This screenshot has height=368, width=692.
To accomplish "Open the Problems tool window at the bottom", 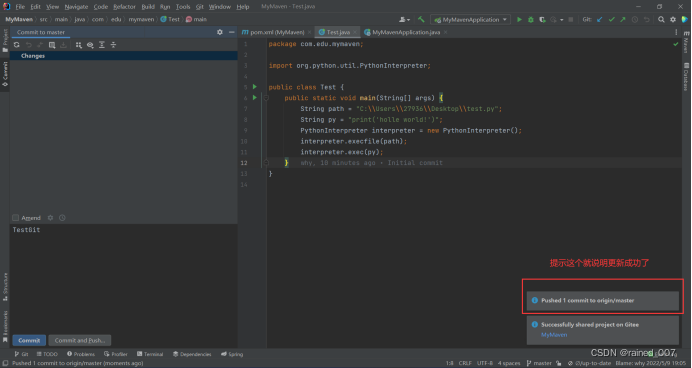I will [x=81, y=354].
